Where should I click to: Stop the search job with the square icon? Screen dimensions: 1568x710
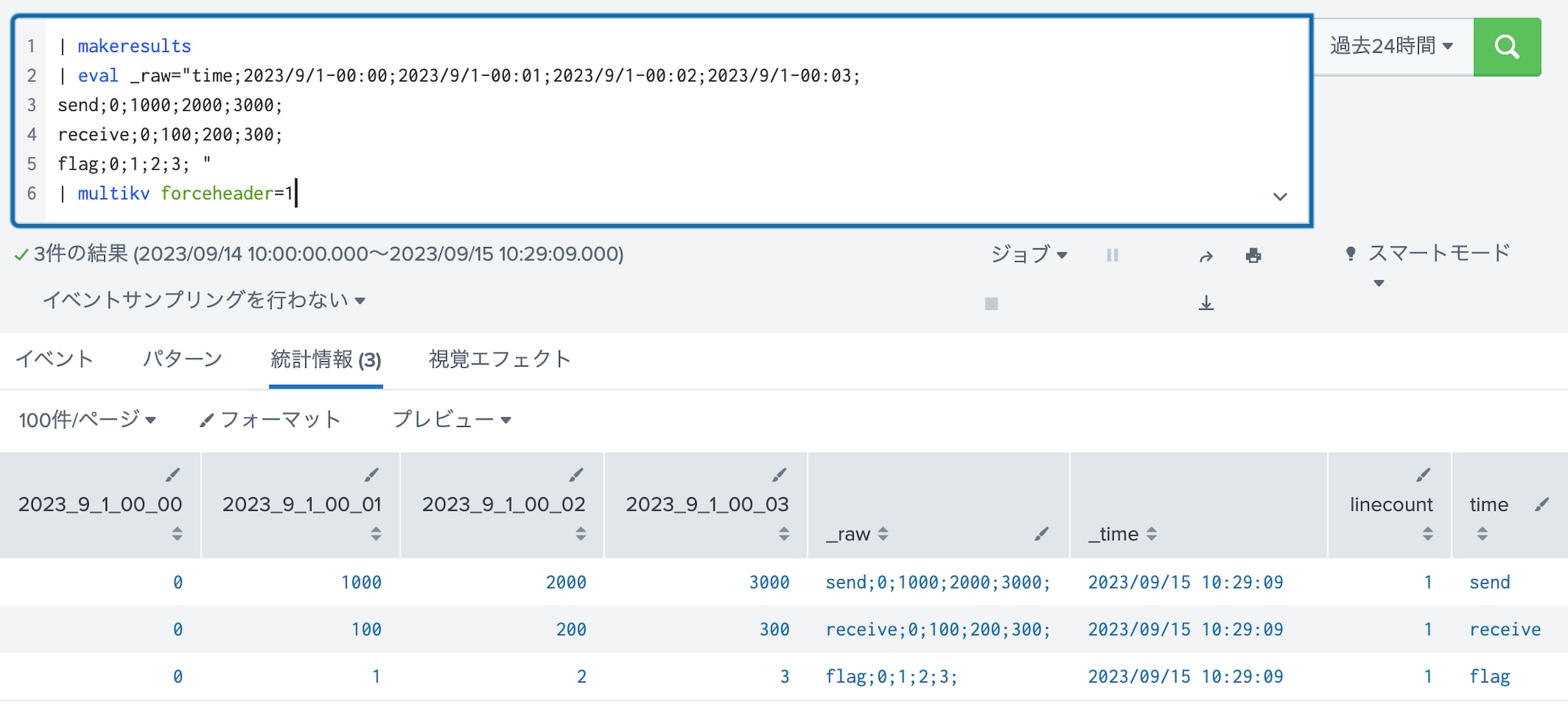click(991, 304)
